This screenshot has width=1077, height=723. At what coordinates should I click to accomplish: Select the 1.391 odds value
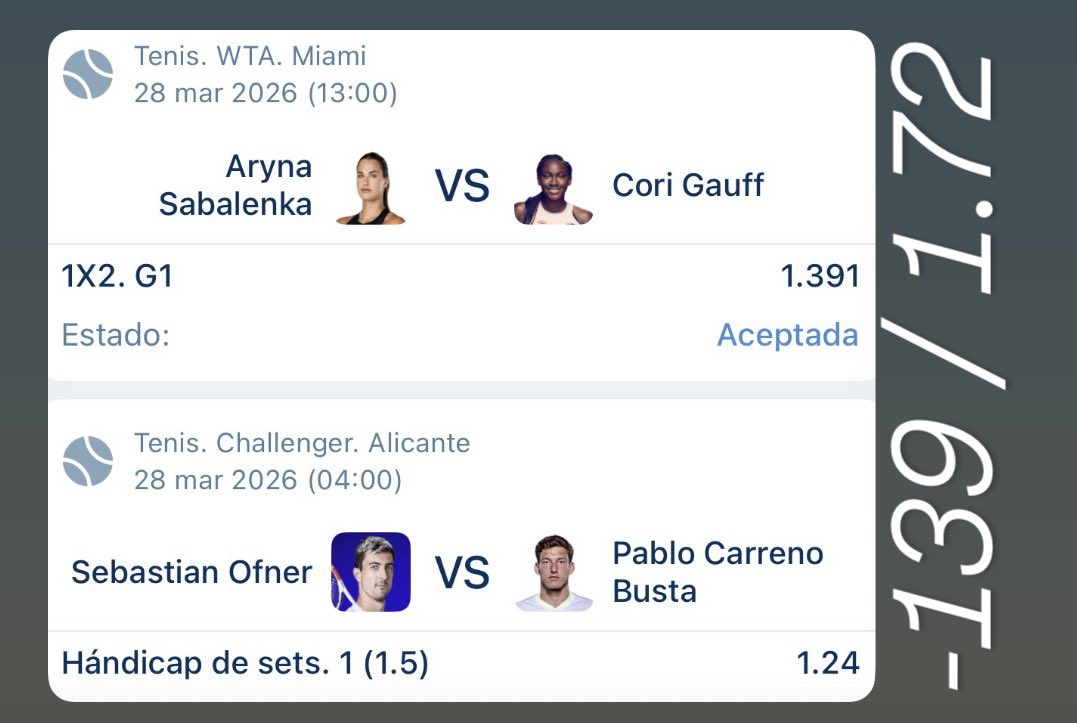[x=820, y=277]
